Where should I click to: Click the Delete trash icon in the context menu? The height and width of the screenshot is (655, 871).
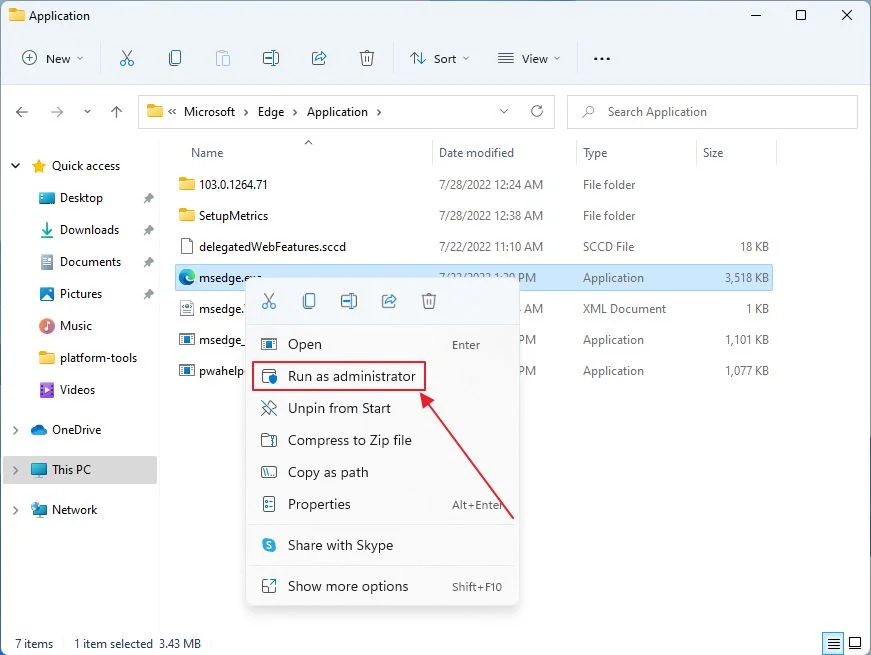tap(429, 301)
